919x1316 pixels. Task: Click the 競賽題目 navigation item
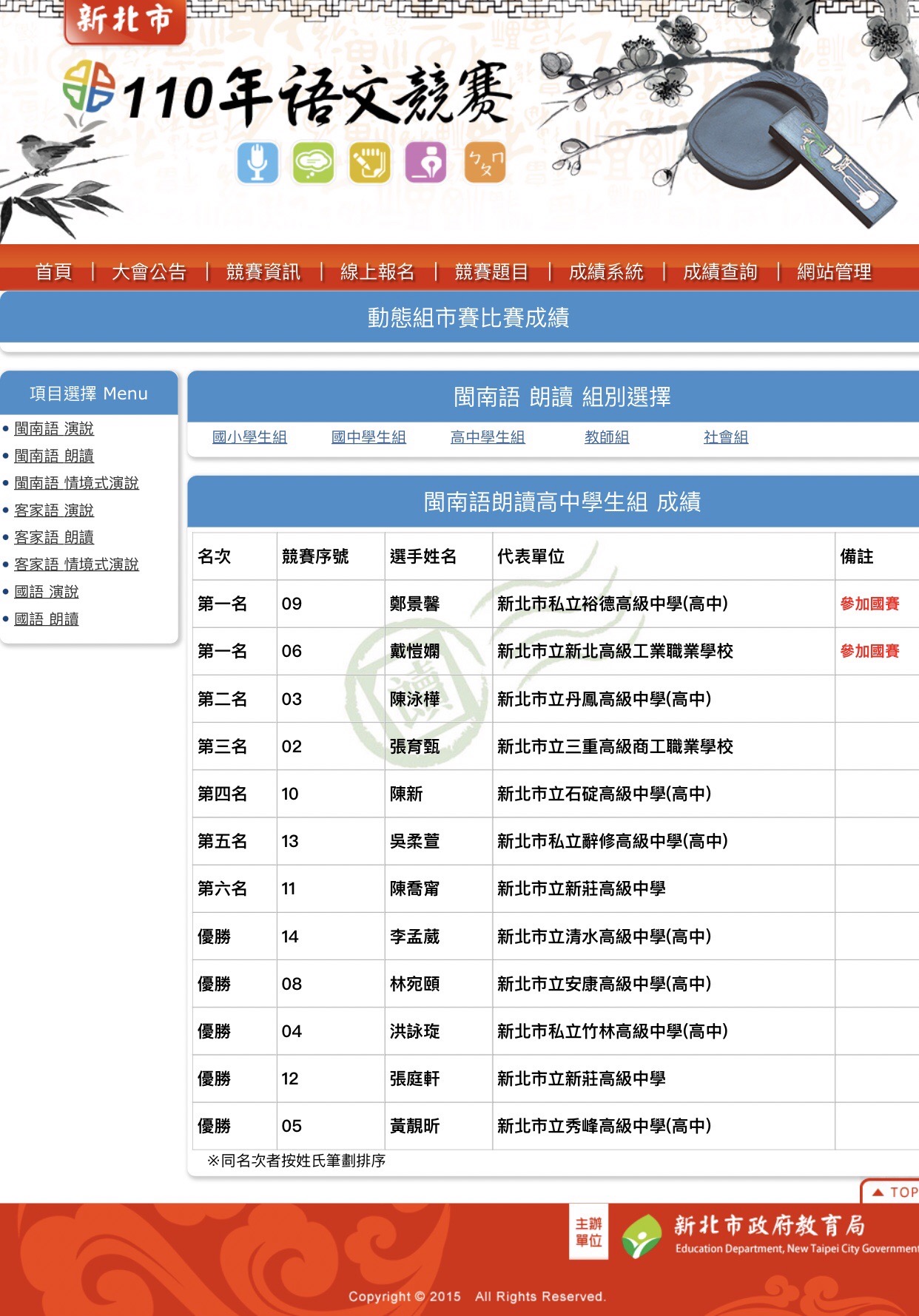(x=491, y=272)
